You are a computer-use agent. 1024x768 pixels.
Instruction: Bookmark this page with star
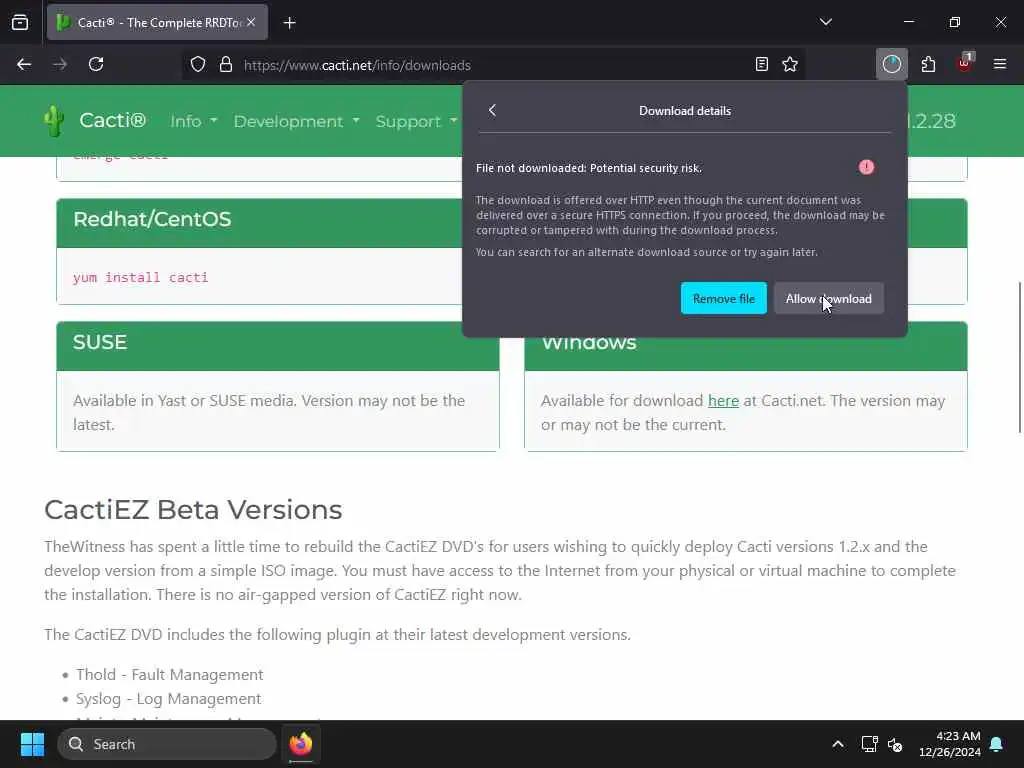(790, 65)
